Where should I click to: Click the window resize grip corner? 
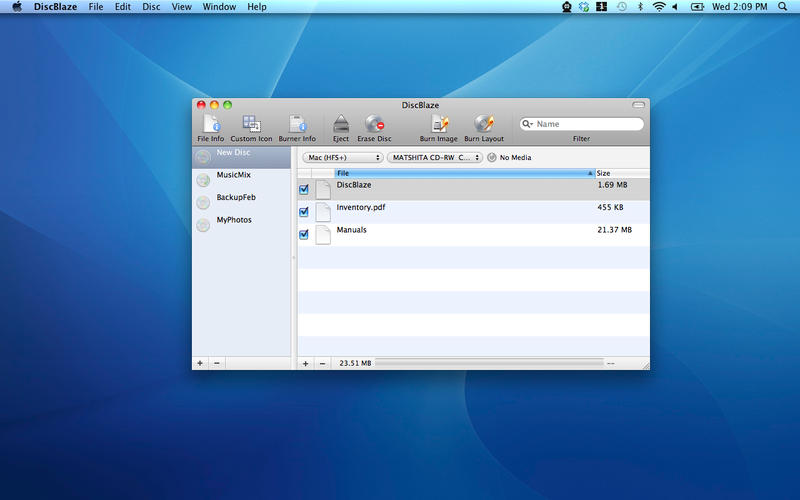point(645,365)
